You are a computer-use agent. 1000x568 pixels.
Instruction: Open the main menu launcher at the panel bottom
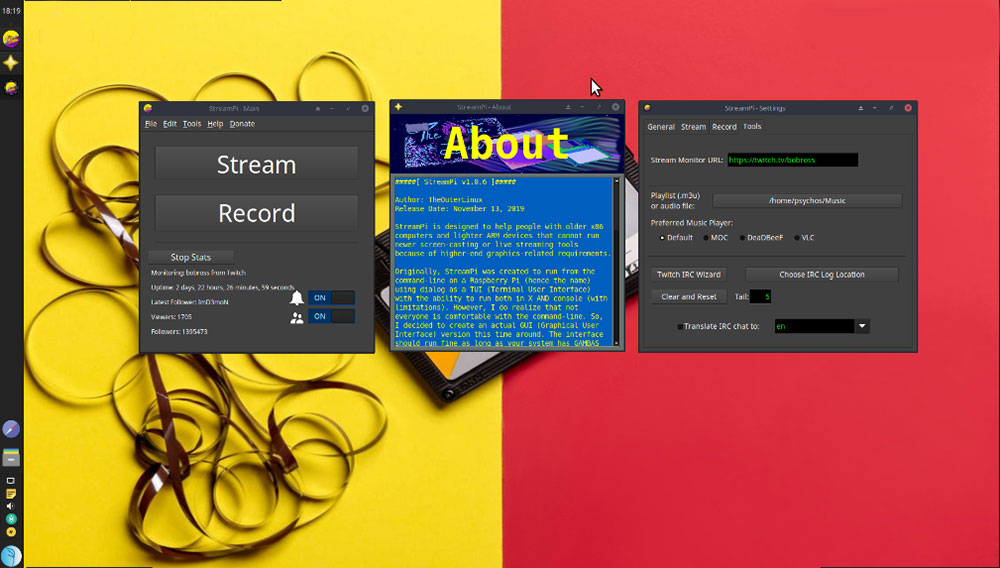pyautogui.click(x=11, y=555)
